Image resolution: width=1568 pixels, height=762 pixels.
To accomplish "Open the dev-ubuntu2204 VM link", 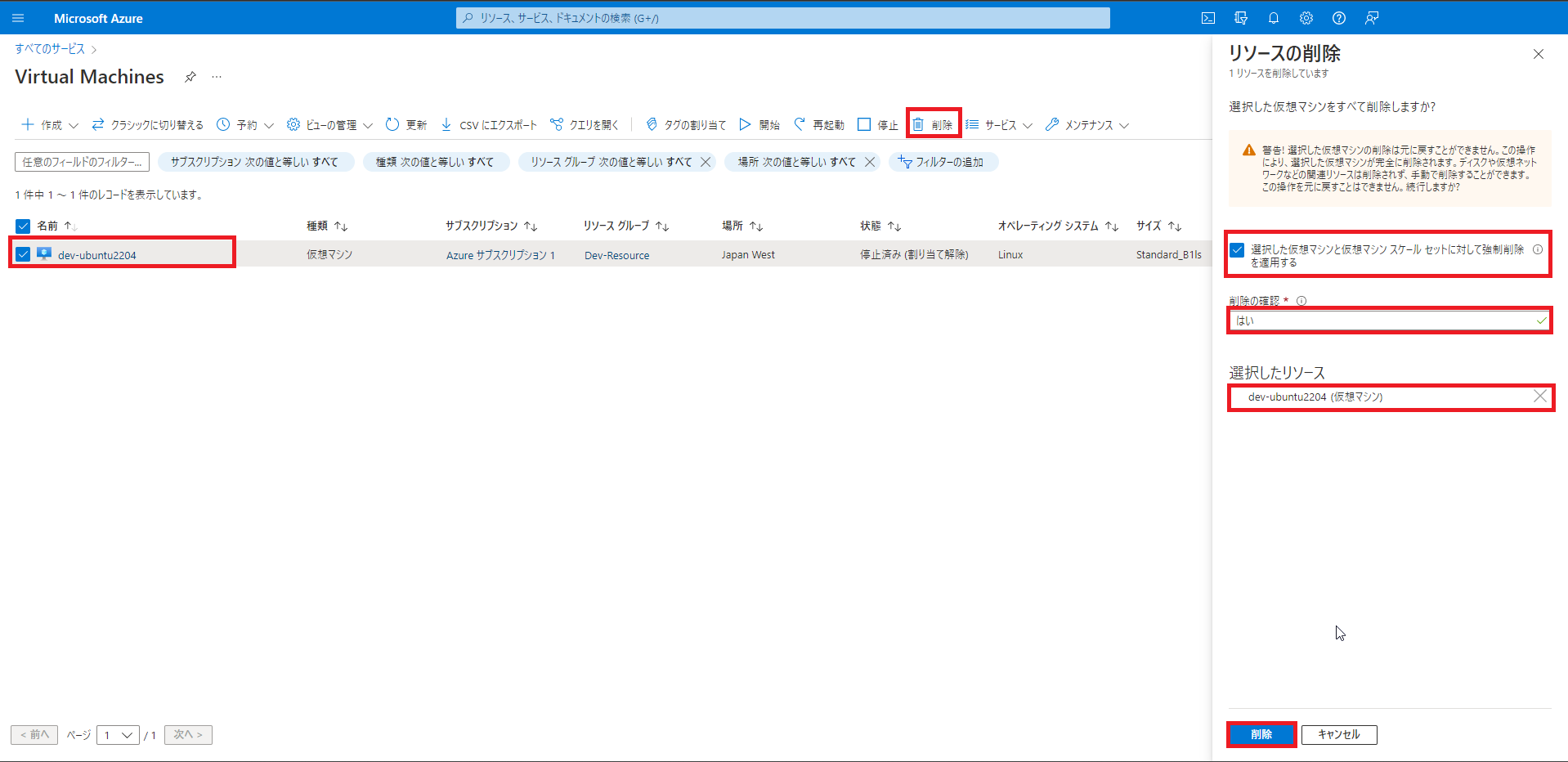I will (97, 255).
